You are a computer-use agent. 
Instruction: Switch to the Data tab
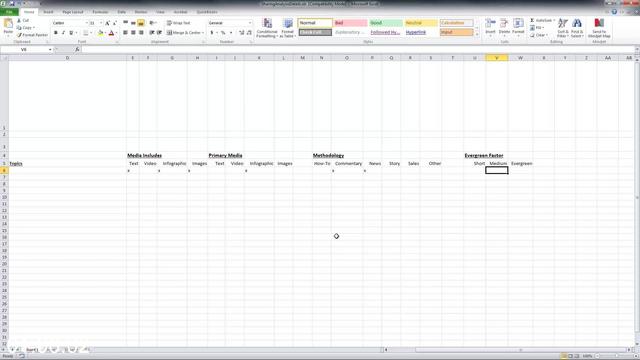point(122,12)
